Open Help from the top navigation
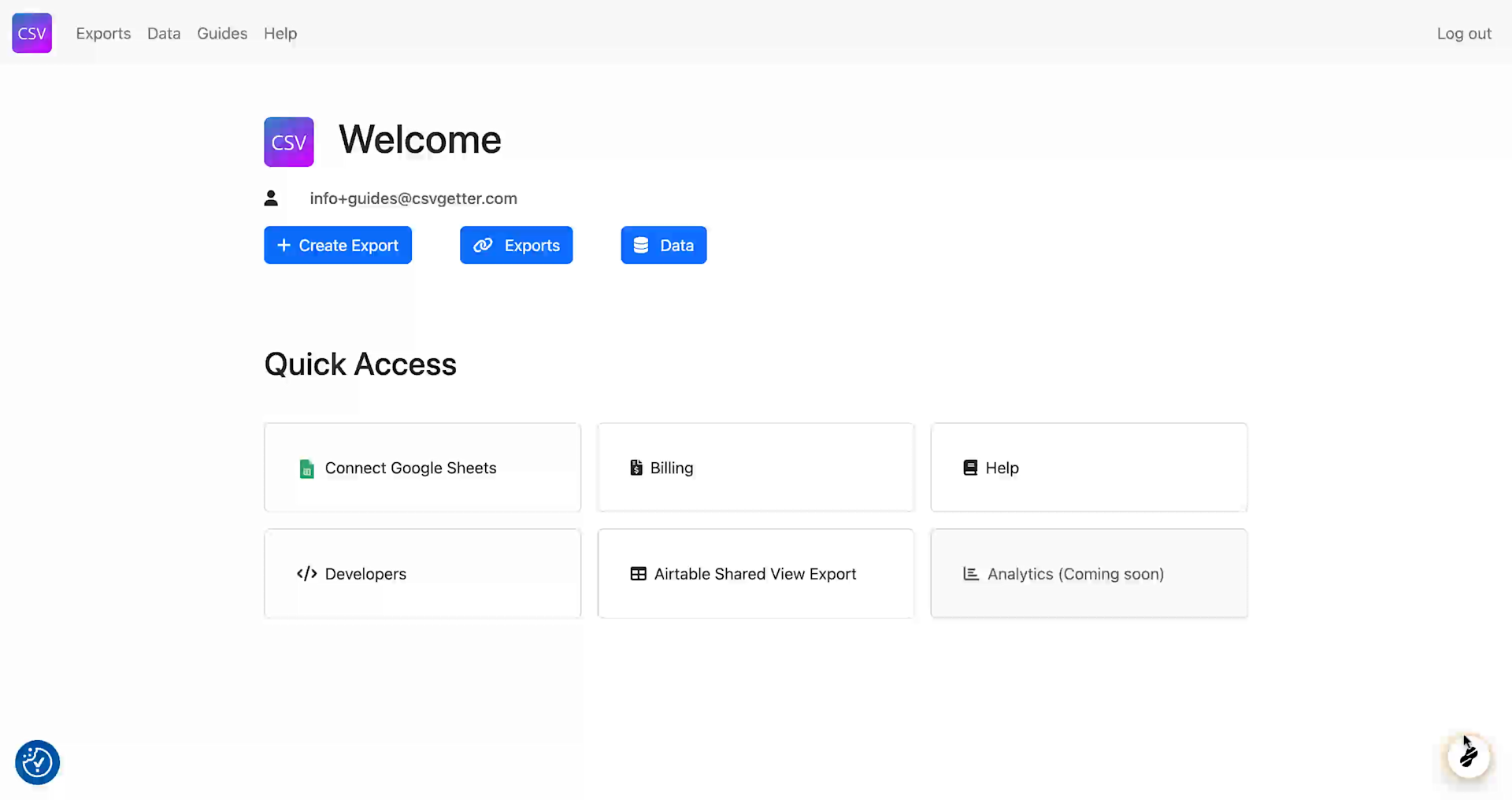Viewport: 1512px width, 800px height. [280, 33]
